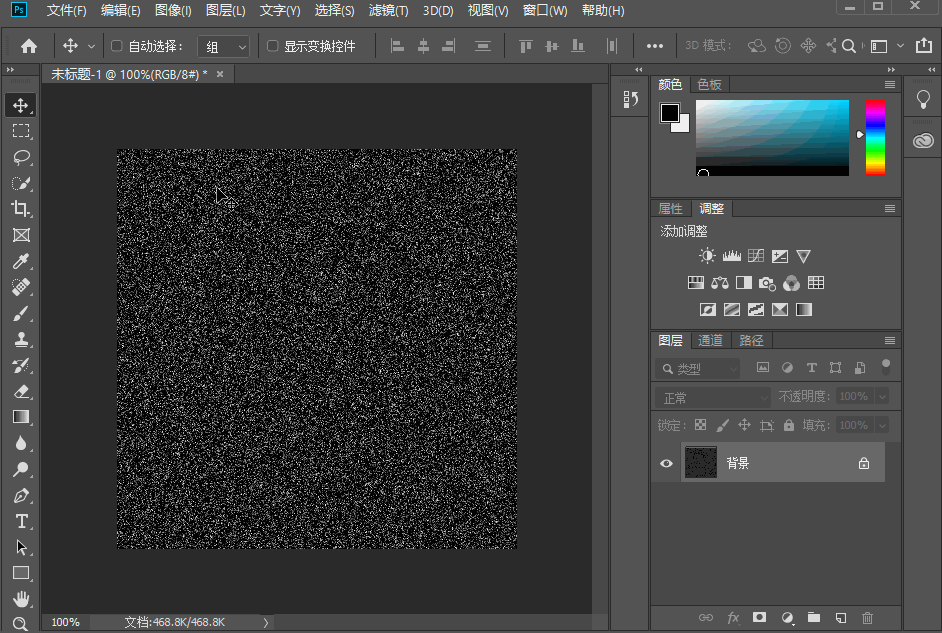942x633 pixels.
Task: Select the Horizontal Type tool
Action: pyautogui.click(x=21, y=521)
